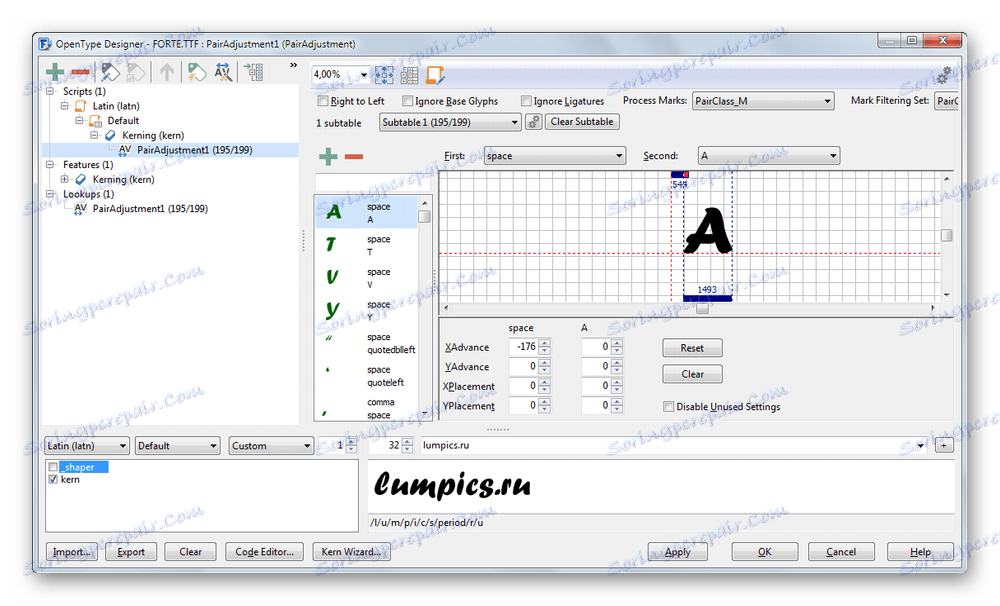Image resolution: width=1000 pixels, height=606 pixels.
Task: Enable the _shaper feature checkbox
Action: point(53,467)
